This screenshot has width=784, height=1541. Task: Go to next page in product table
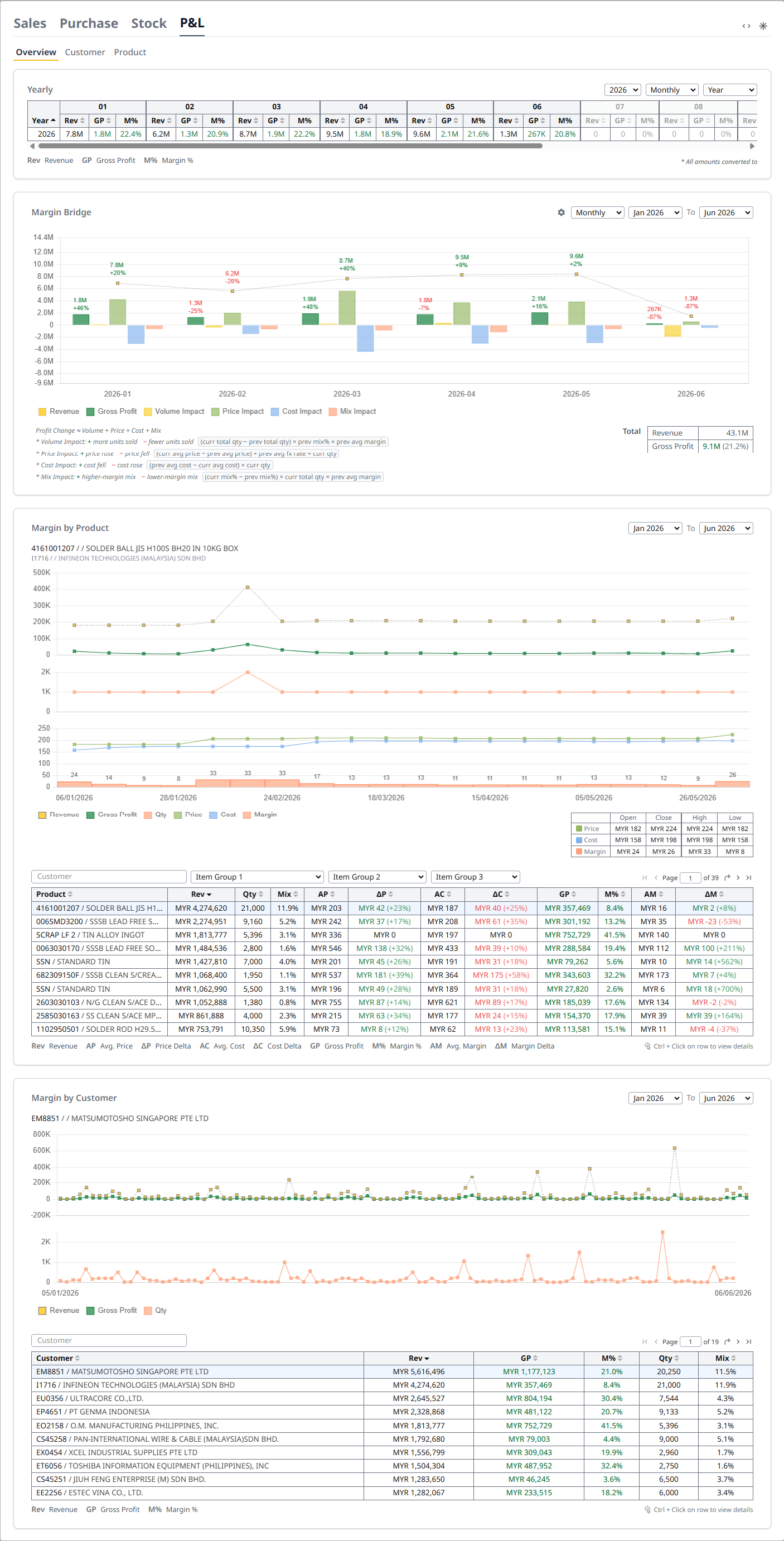click(738, 877)
